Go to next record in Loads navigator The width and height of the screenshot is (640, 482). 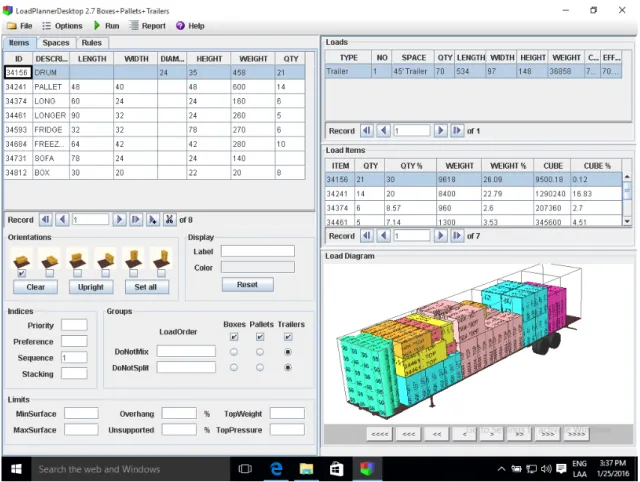[x=440, y=131]
